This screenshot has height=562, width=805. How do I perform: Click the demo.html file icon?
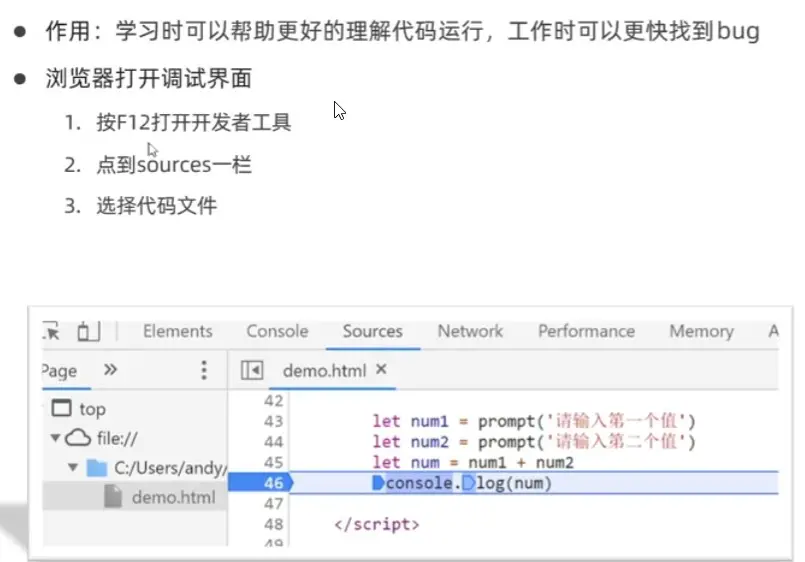coord(113,497)
